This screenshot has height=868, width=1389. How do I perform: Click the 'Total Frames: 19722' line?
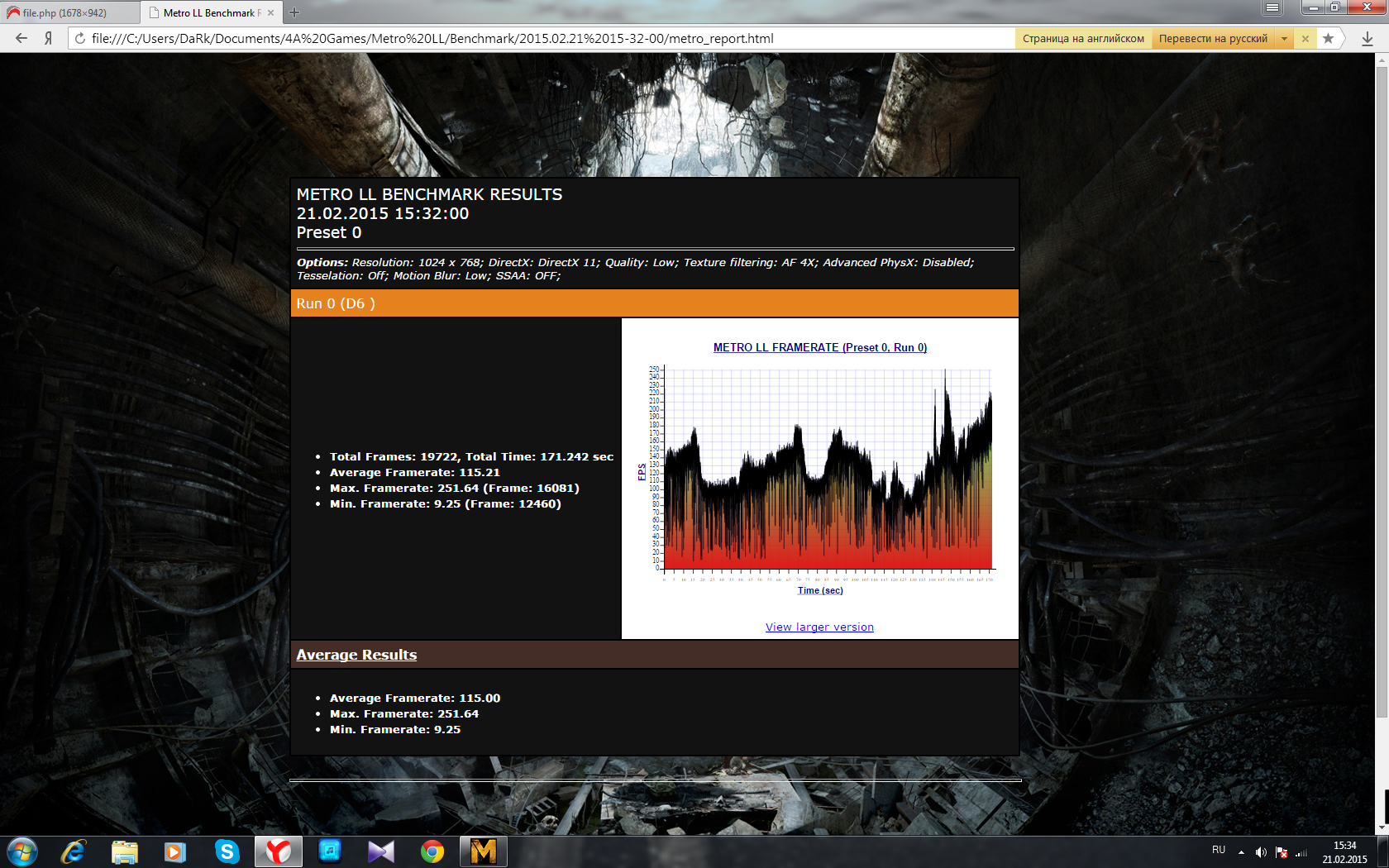(x=471, y=456)
